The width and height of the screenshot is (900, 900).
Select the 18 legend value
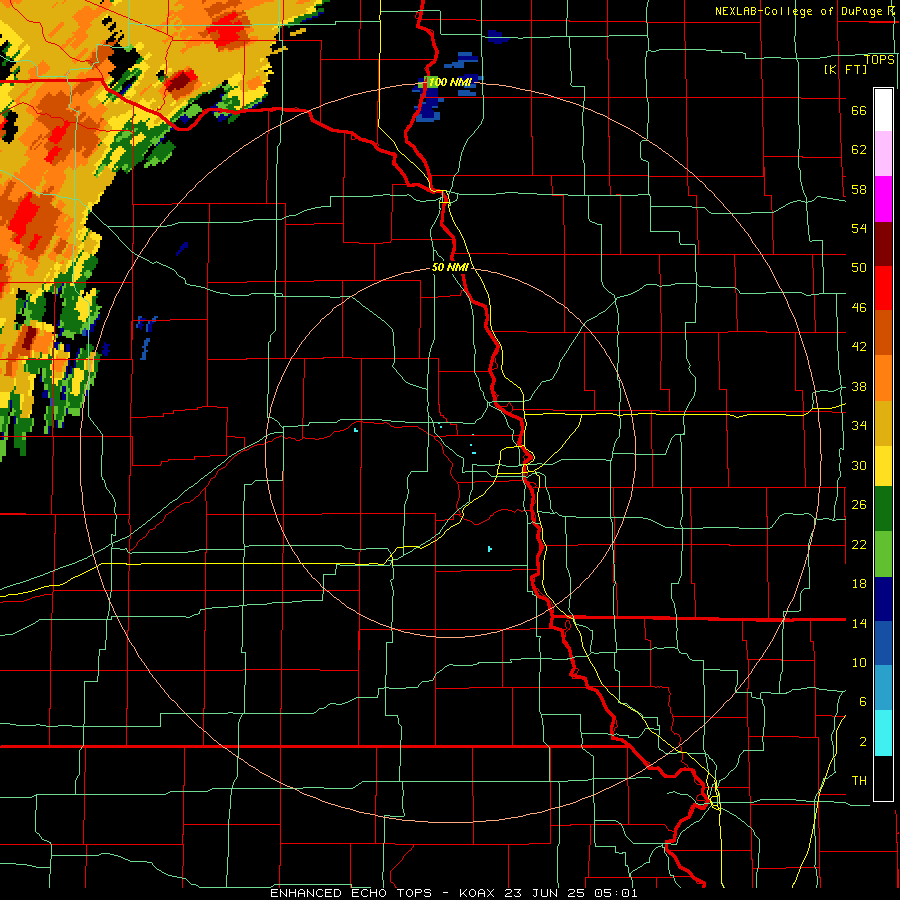pyautogui.click(x=859, y=584)
